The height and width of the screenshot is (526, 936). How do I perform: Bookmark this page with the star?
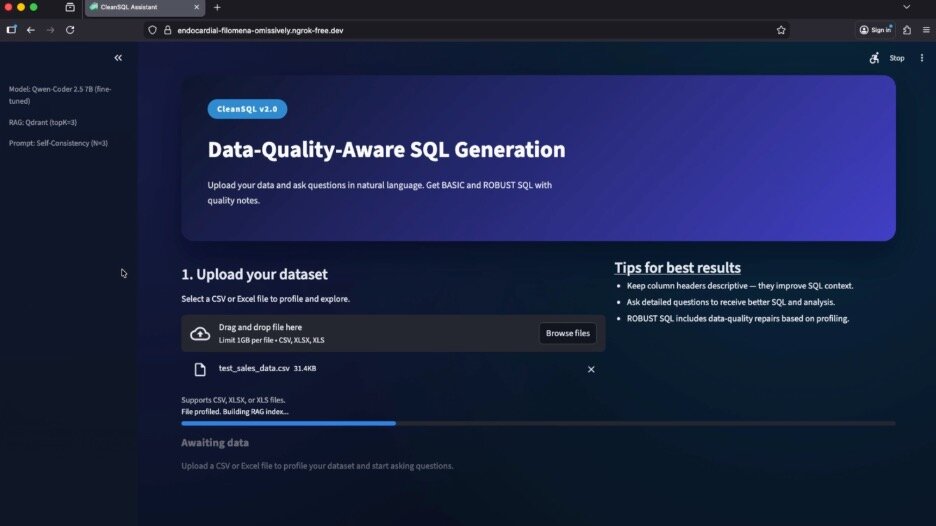point(781,30)
